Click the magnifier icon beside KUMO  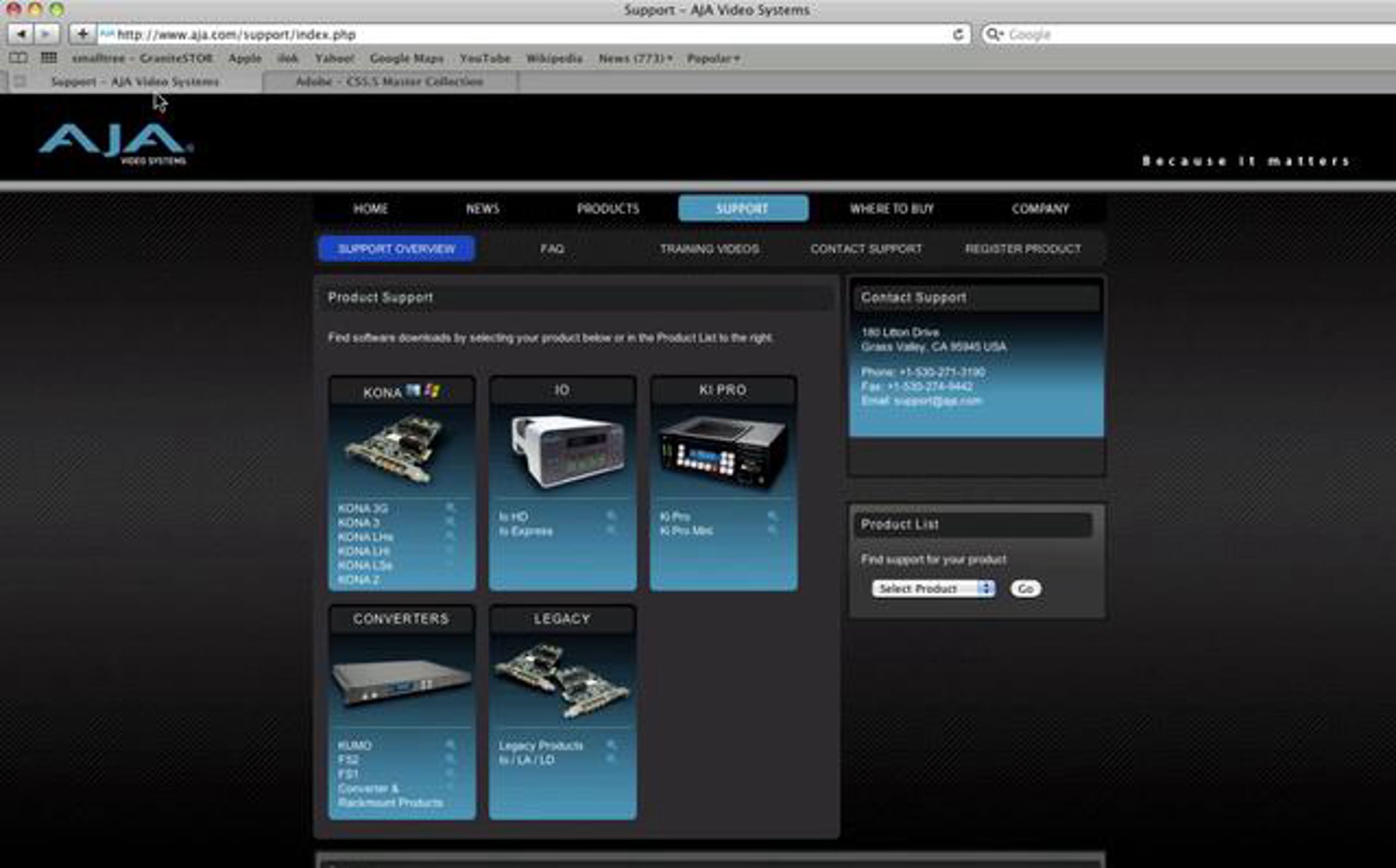[450, 745]
